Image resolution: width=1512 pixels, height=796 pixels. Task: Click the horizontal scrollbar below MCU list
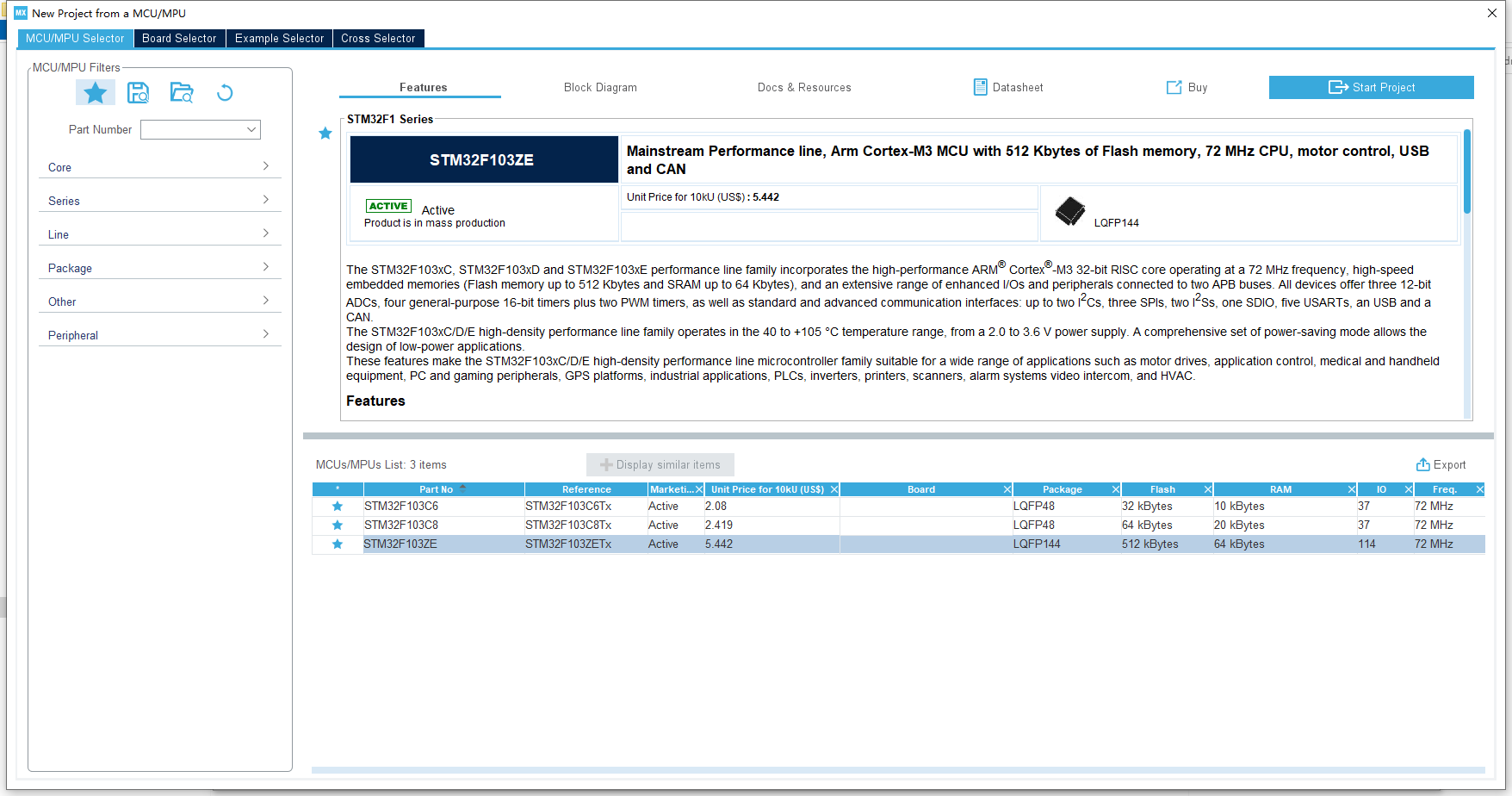(898, 770)
